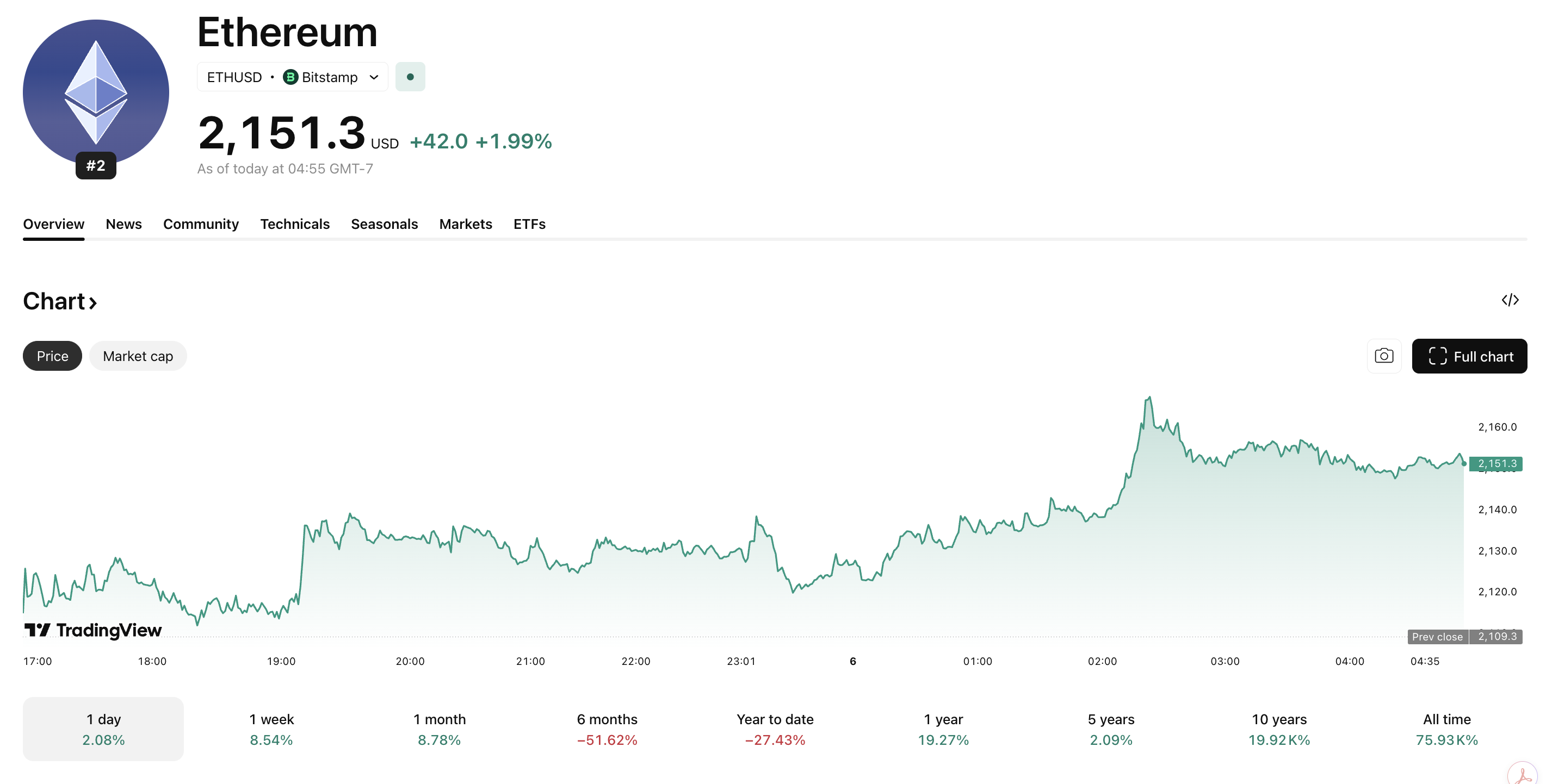This screenshot has height=784, width=1546.
Task: Select the 1 day time range
Action: point(103,729)
